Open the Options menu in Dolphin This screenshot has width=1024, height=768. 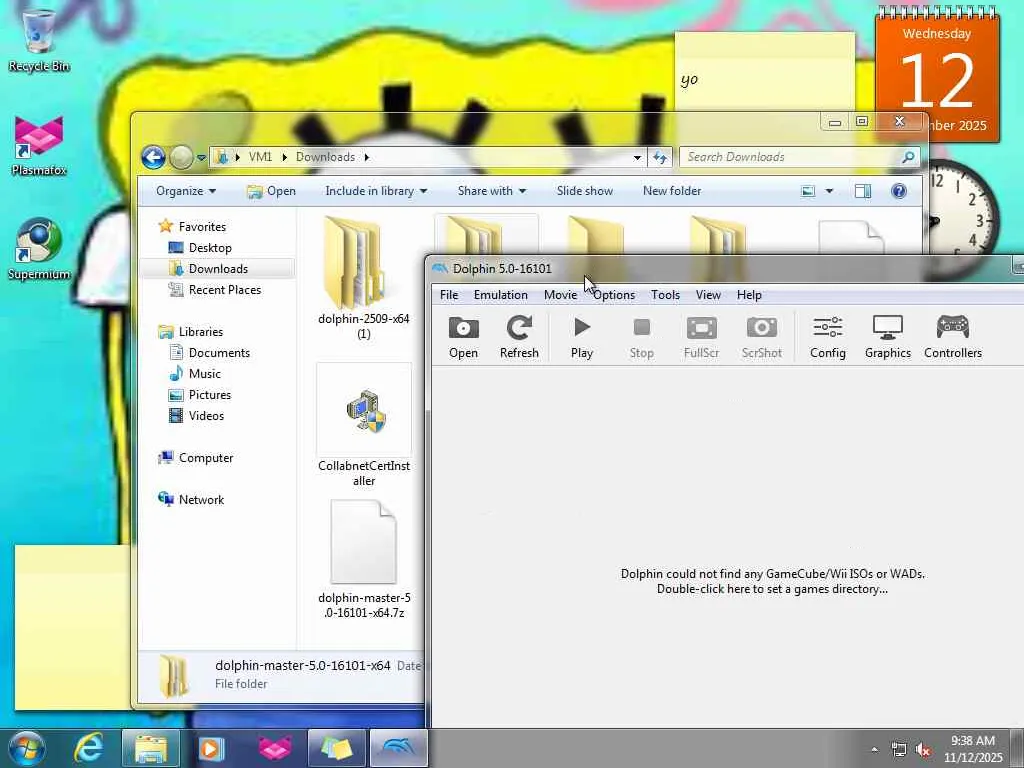click(614, 295)
